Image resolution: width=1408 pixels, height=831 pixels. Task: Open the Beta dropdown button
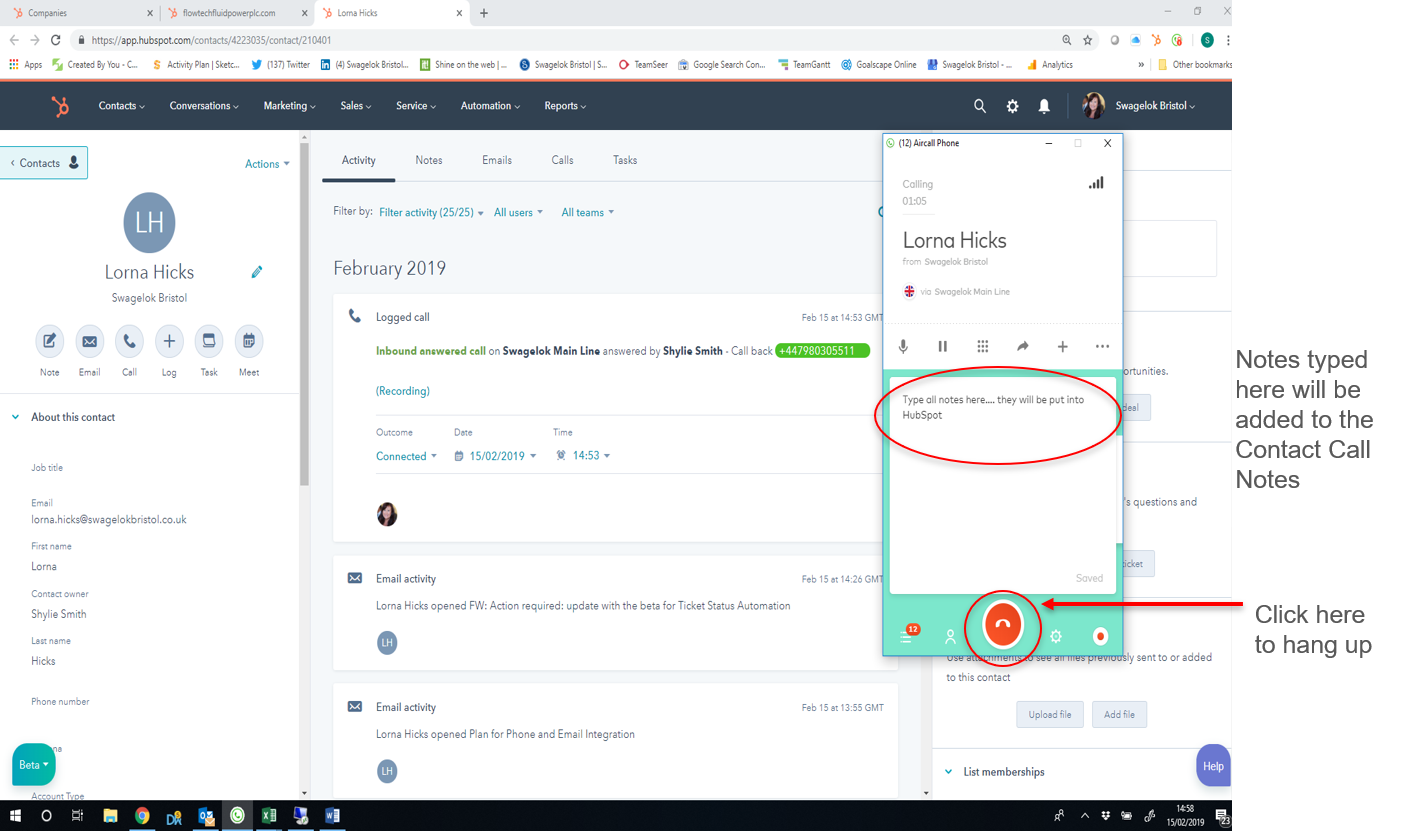(x=33, y=765)
